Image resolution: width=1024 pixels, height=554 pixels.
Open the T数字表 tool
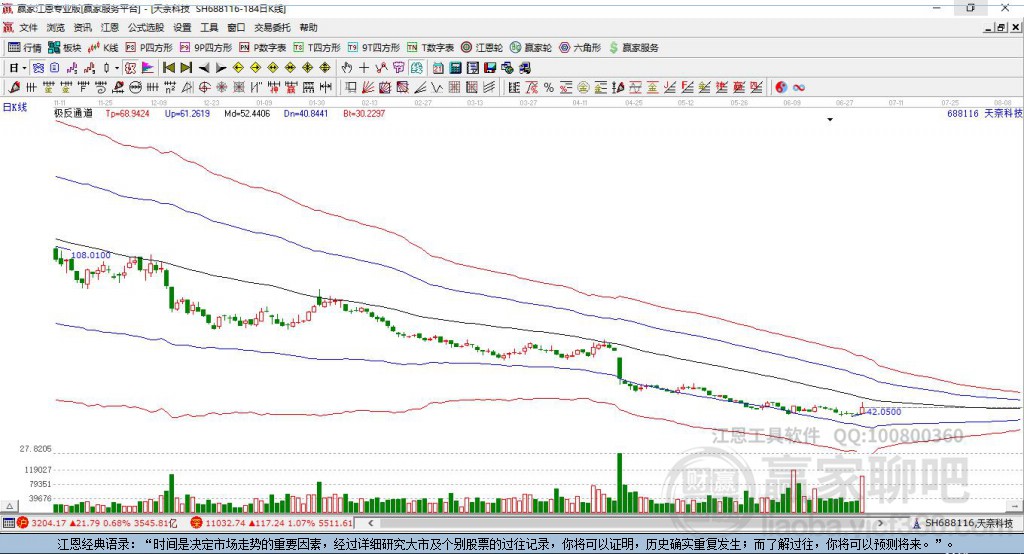click(x=430, y=48)
